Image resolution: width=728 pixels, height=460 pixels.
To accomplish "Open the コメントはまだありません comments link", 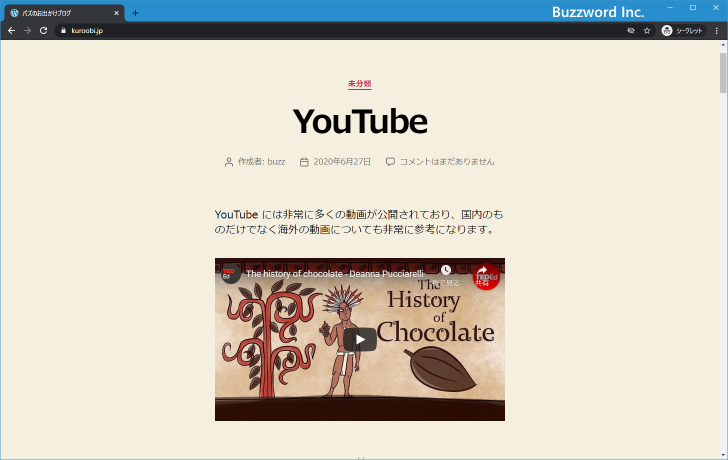I will click(x=447, y=162).
